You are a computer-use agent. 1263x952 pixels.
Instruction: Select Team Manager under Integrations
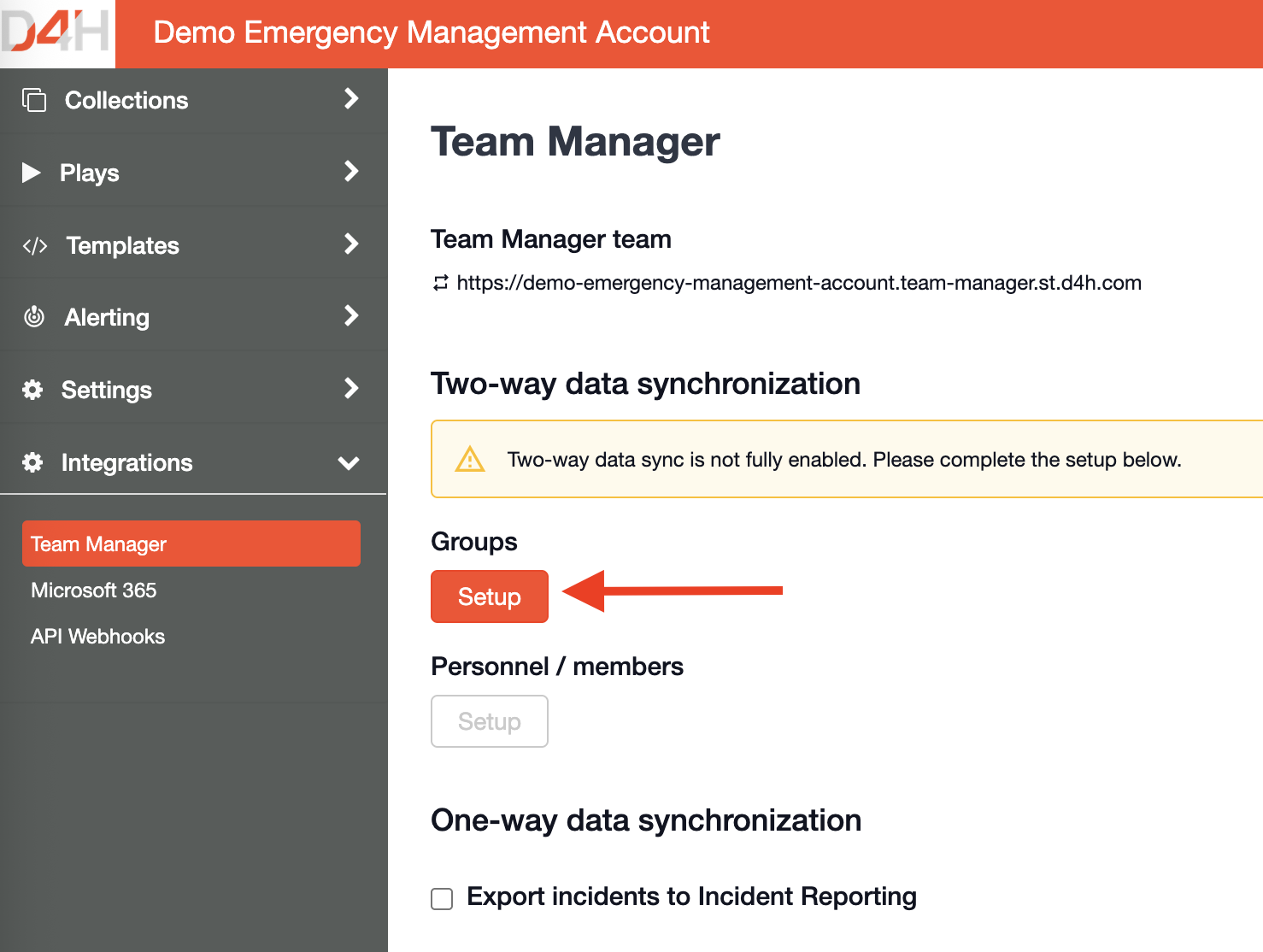(191, 544)
